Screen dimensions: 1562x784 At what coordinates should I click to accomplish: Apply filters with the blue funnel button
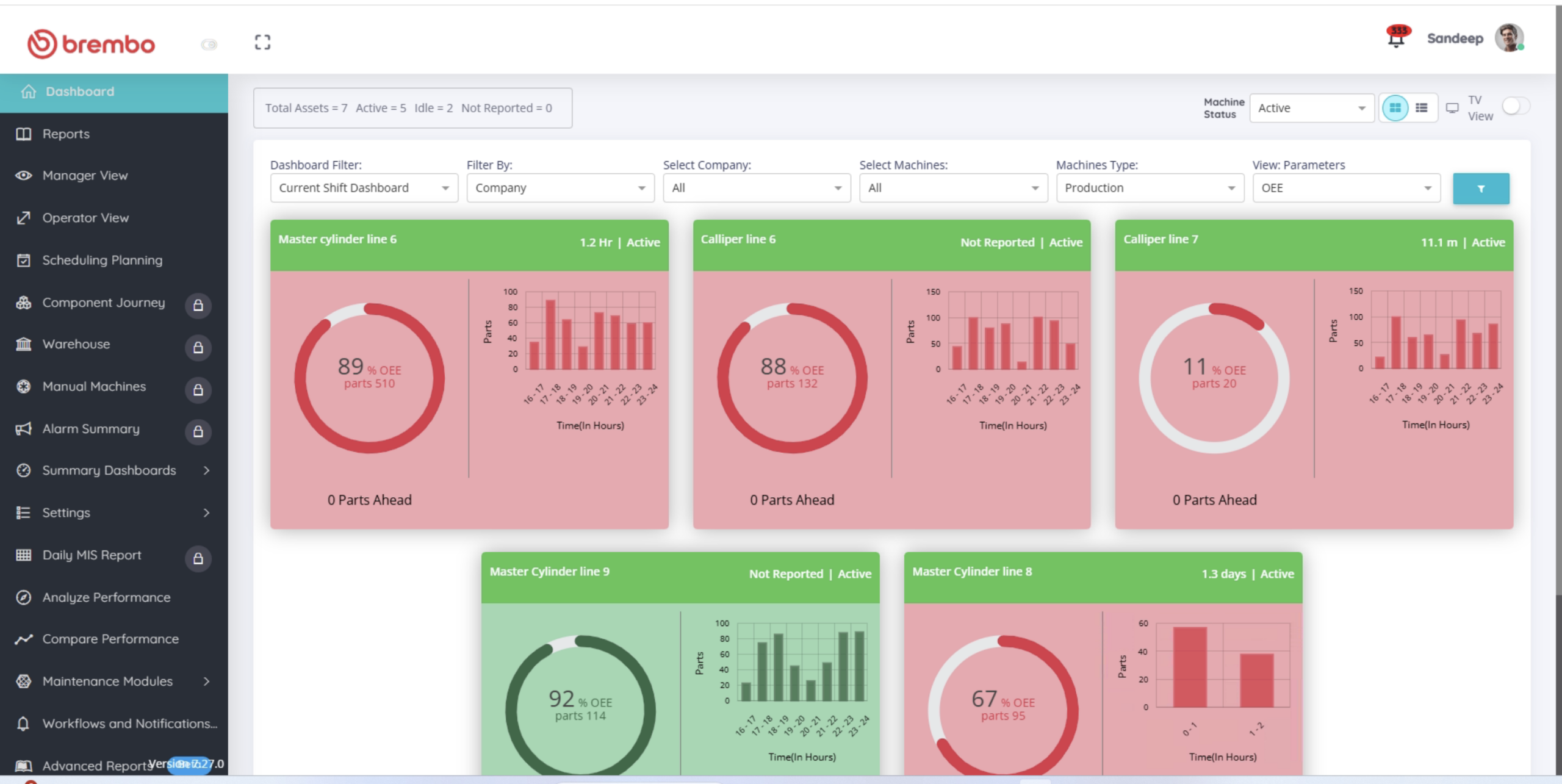[1481, 189]
